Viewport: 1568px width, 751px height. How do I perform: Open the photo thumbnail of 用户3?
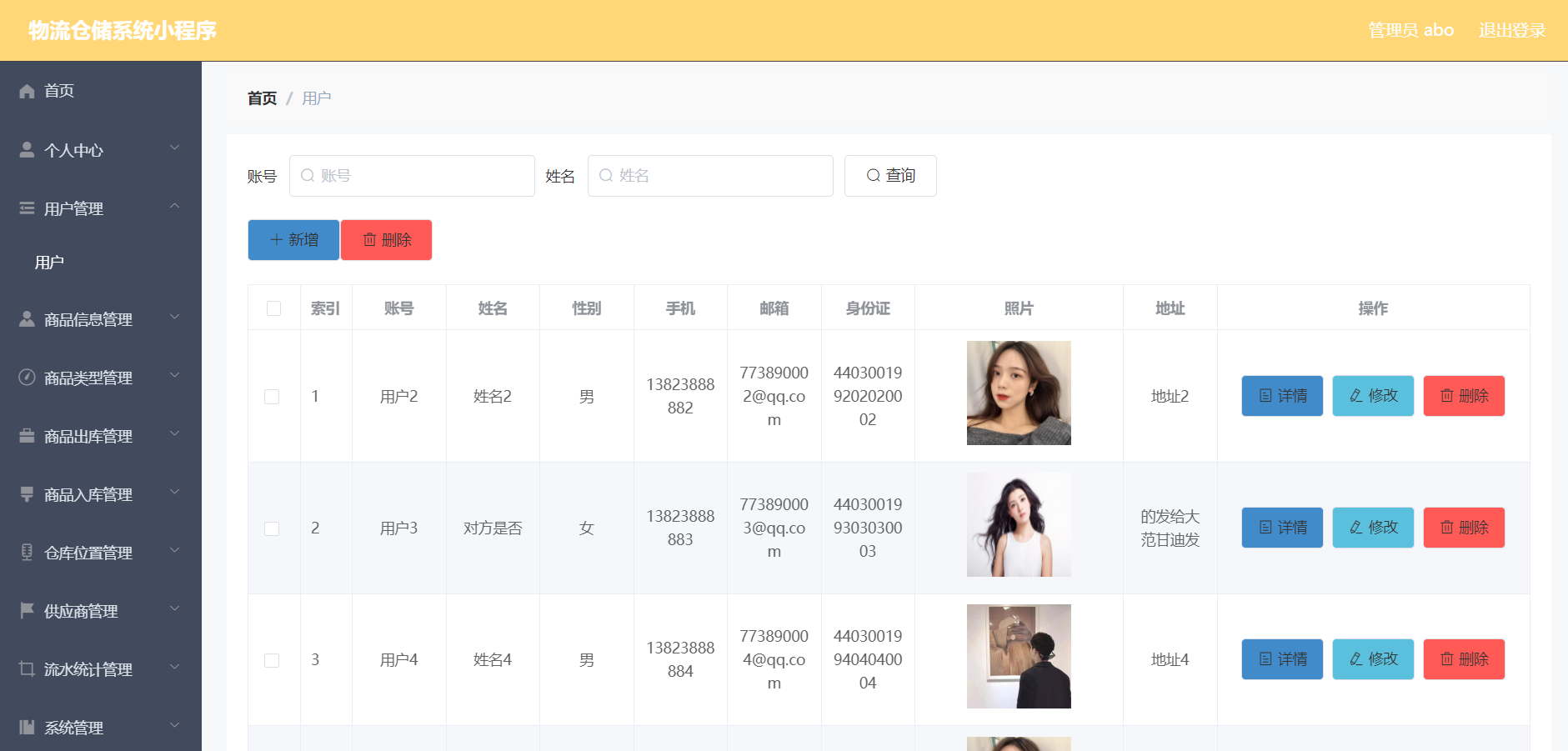coord(1019,524)
